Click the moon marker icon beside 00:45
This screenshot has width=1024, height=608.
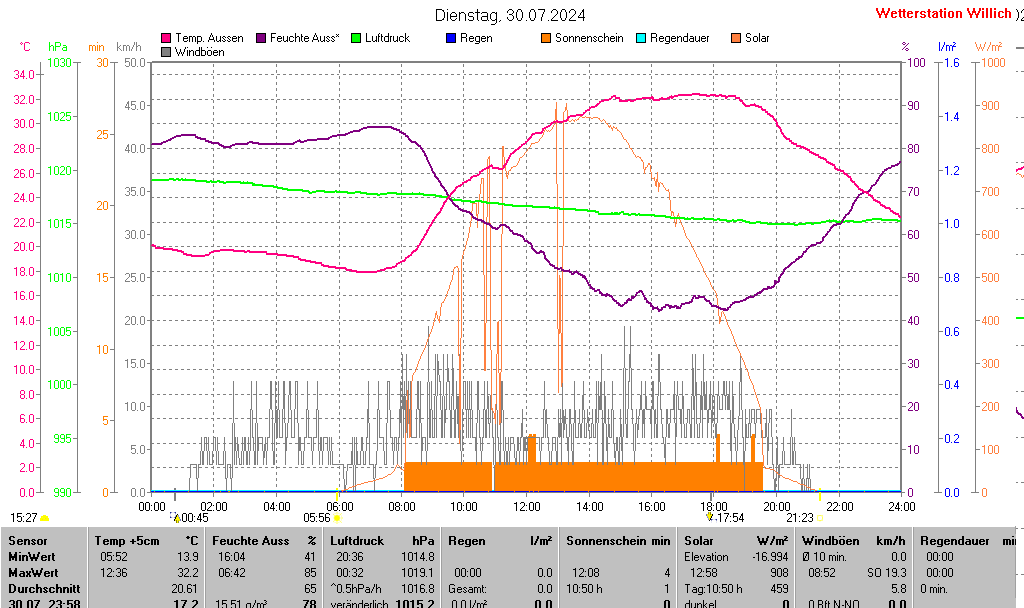point(175,517)
